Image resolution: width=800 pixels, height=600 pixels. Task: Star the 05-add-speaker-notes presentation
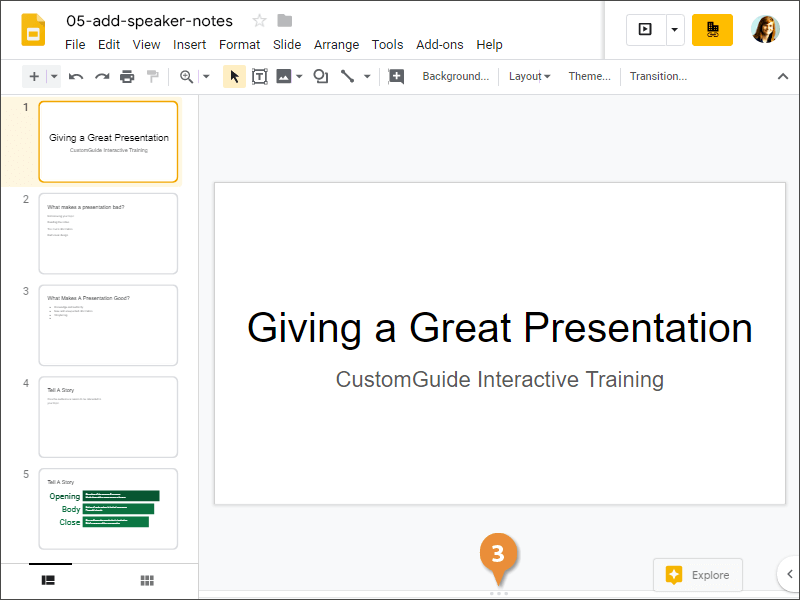click(259, 21)
